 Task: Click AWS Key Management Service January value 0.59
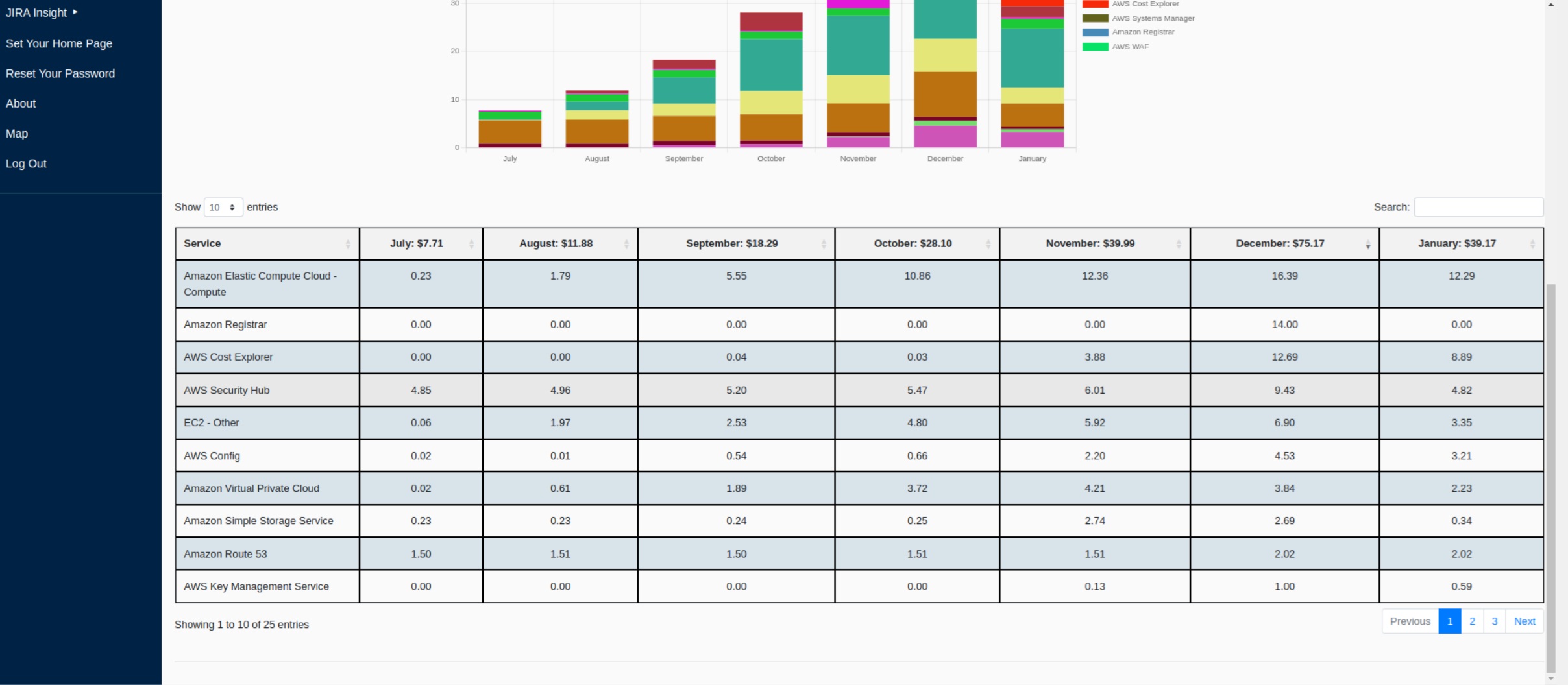point(1462,586)
